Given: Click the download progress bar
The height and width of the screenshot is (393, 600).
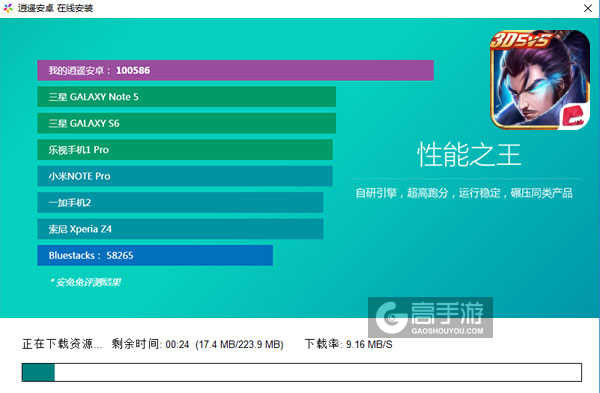Looking at the screenshot, I should click(x=302, y=372).
